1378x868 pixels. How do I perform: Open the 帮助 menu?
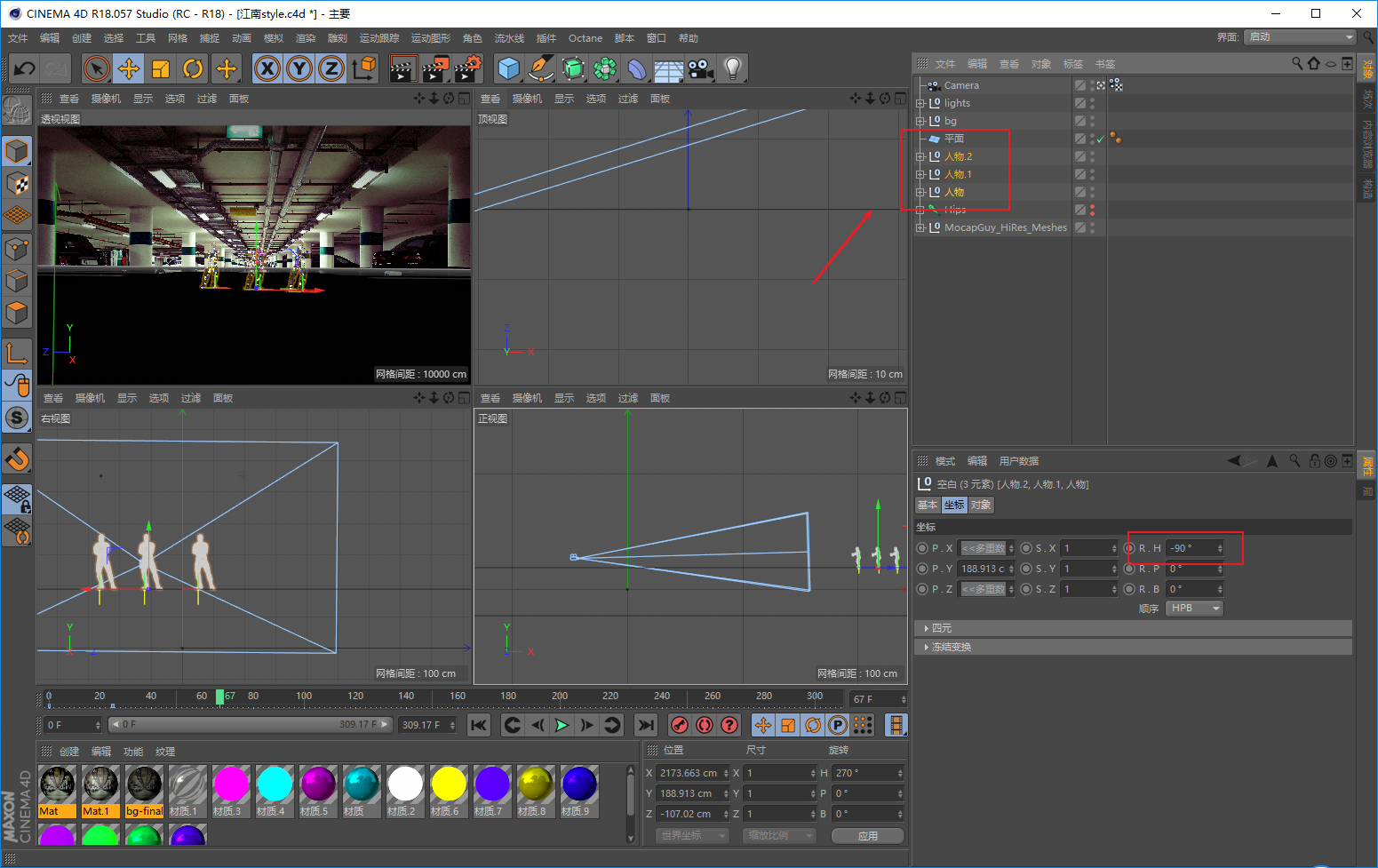pyautogui.click(x=689, y=38)
